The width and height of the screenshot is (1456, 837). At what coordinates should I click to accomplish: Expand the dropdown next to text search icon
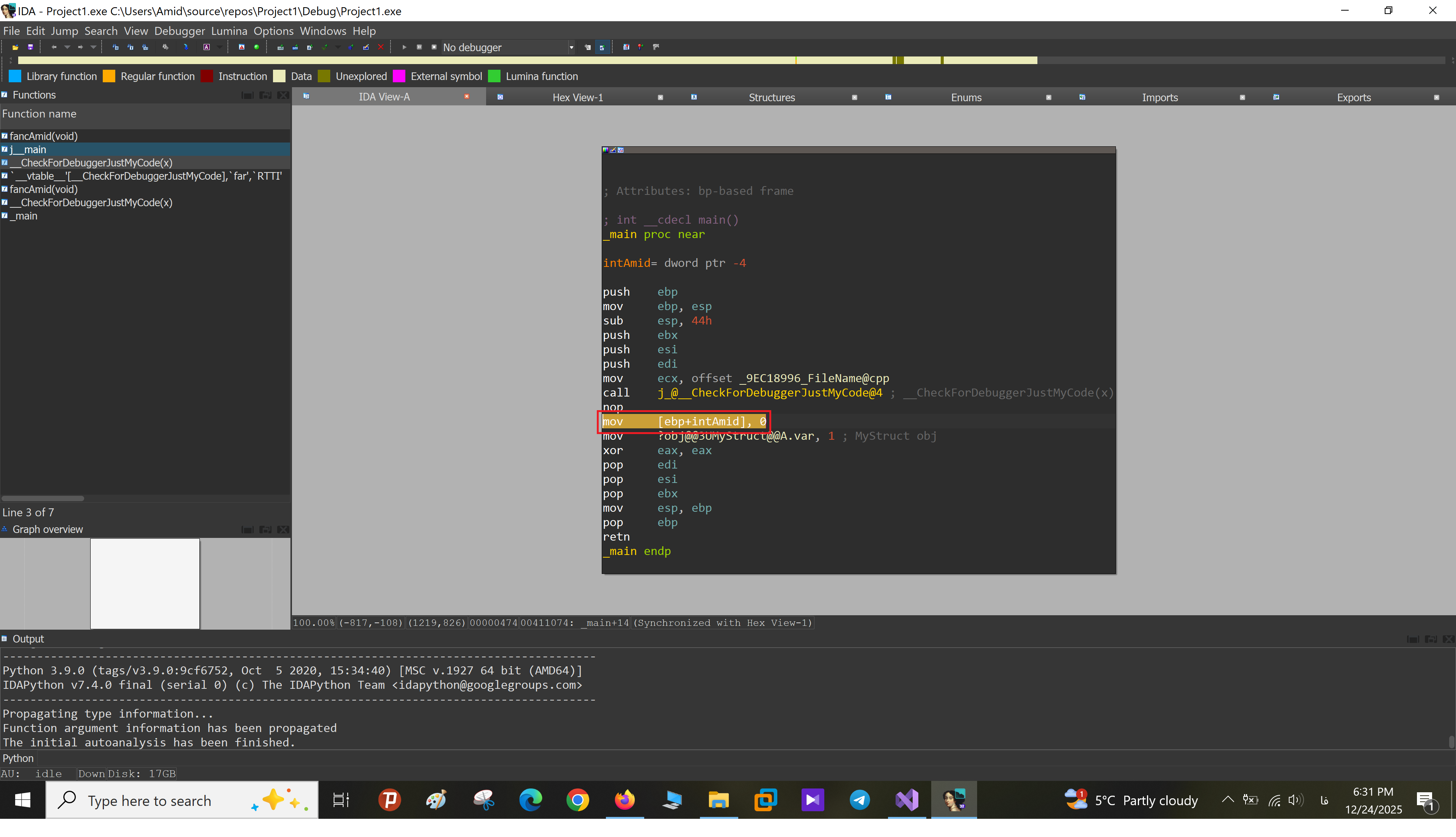tap(219, 47)
